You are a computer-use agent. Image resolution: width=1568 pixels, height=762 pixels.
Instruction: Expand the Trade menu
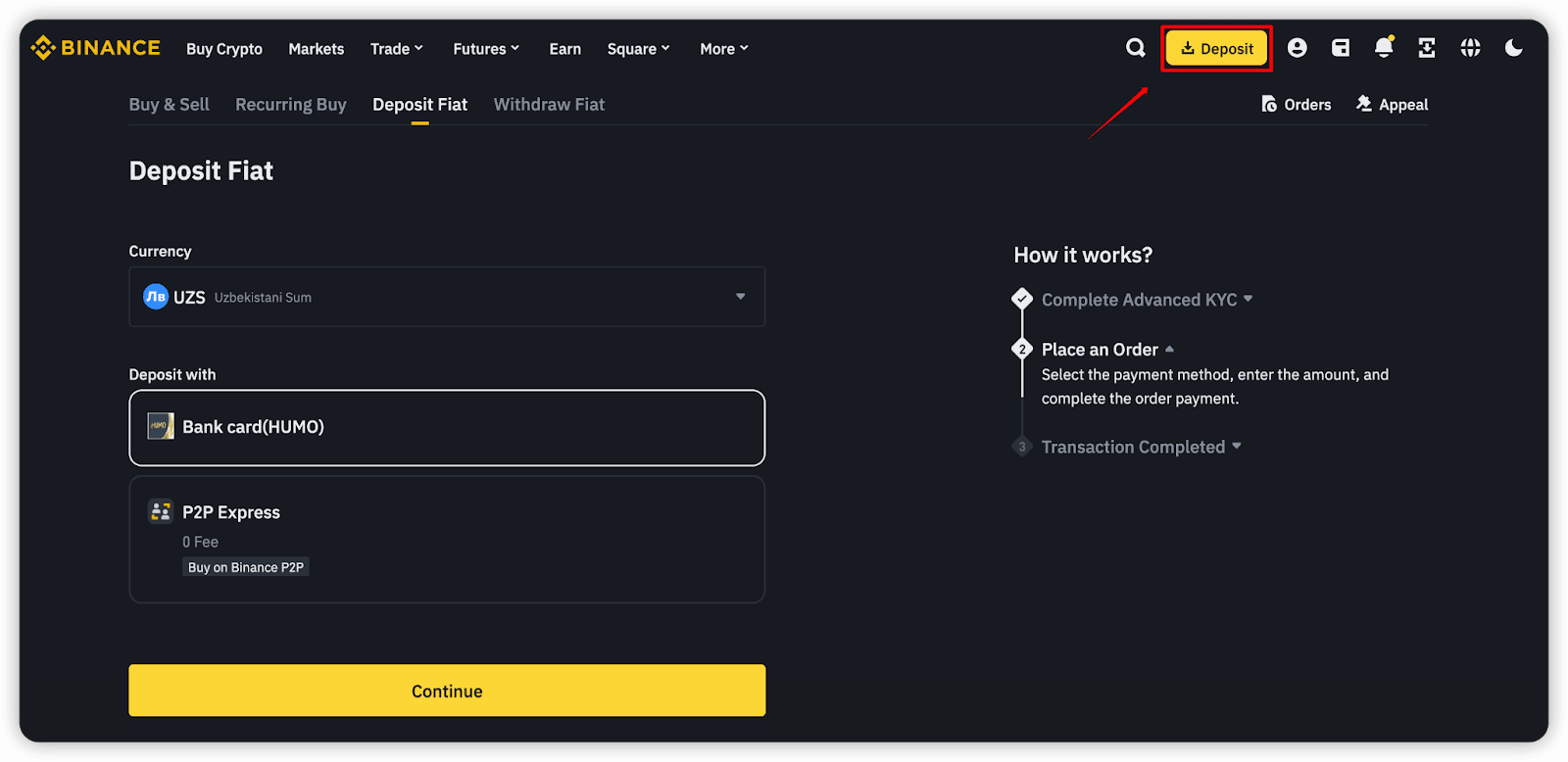(396, 49)
